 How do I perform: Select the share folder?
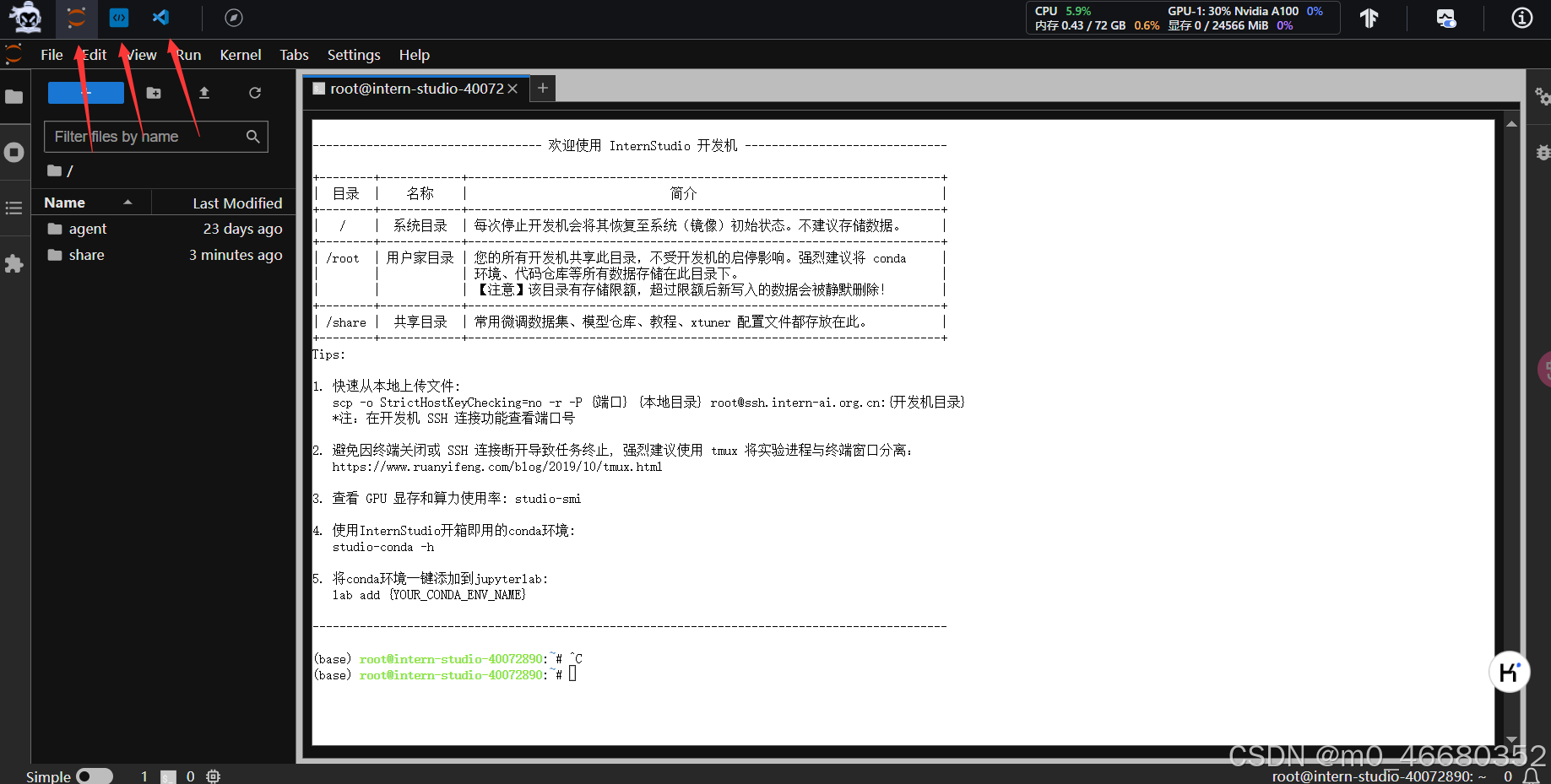164,255
